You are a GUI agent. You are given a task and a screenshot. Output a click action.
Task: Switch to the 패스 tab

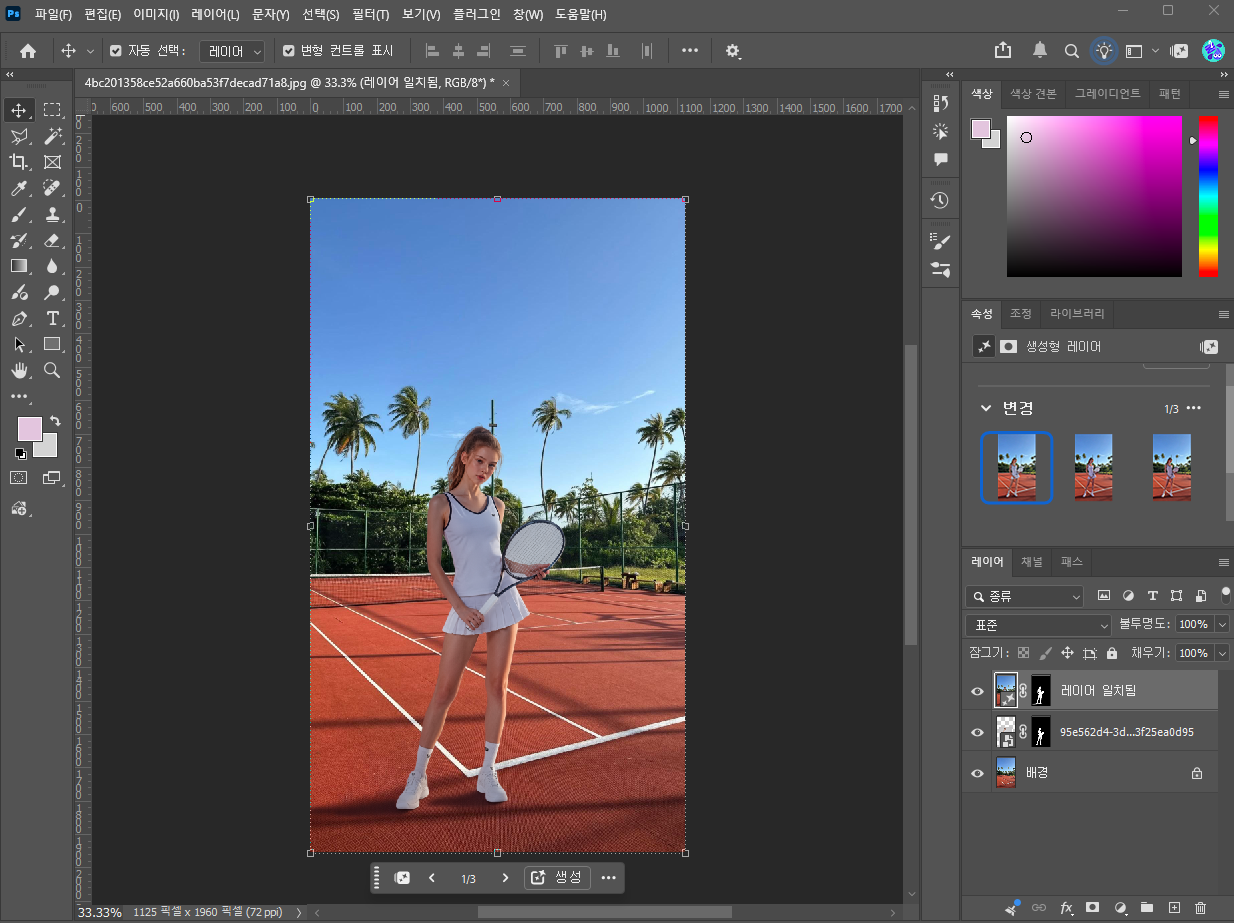click(x=1072, y=562)
